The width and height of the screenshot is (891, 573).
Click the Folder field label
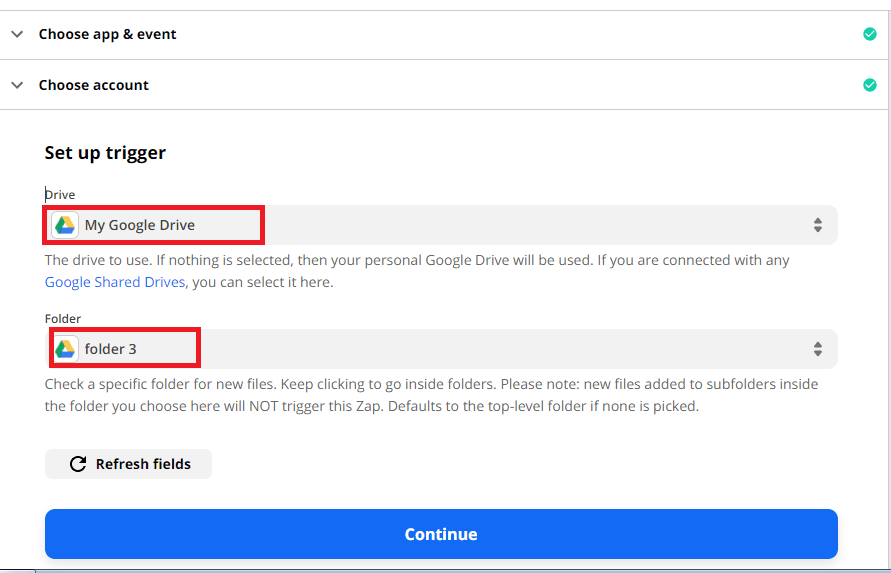[x=63, y=318]
